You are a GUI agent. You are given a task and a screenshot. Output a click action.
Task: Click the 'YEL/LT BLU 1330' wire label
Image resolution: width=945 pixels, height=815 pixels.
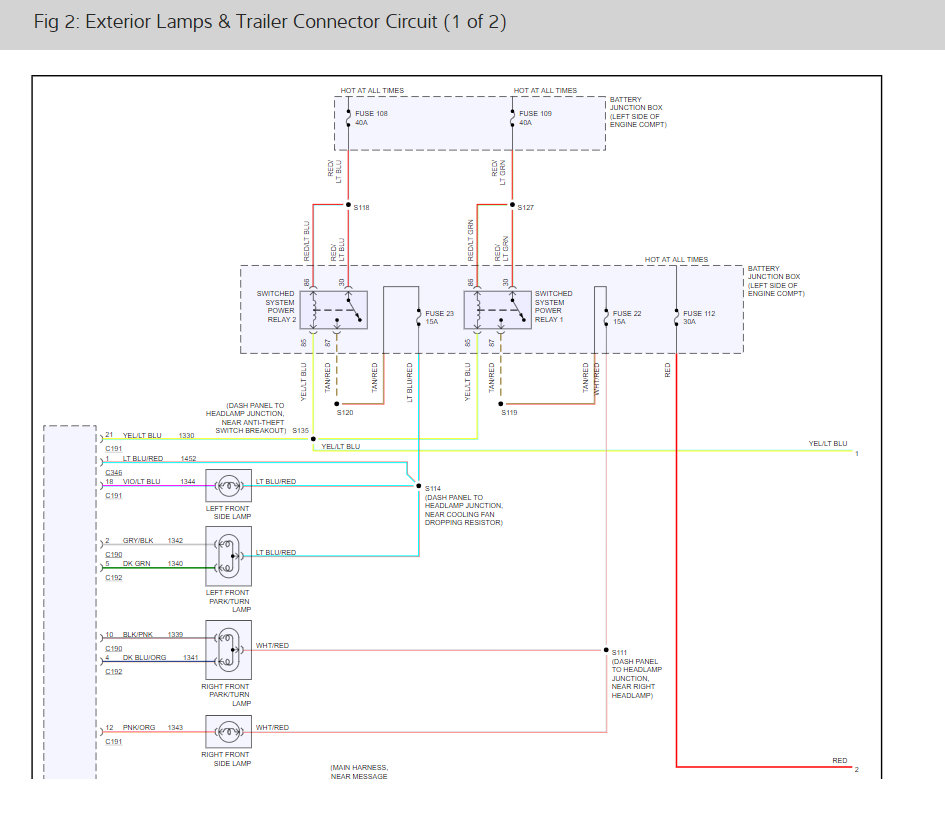click(159, 435)
